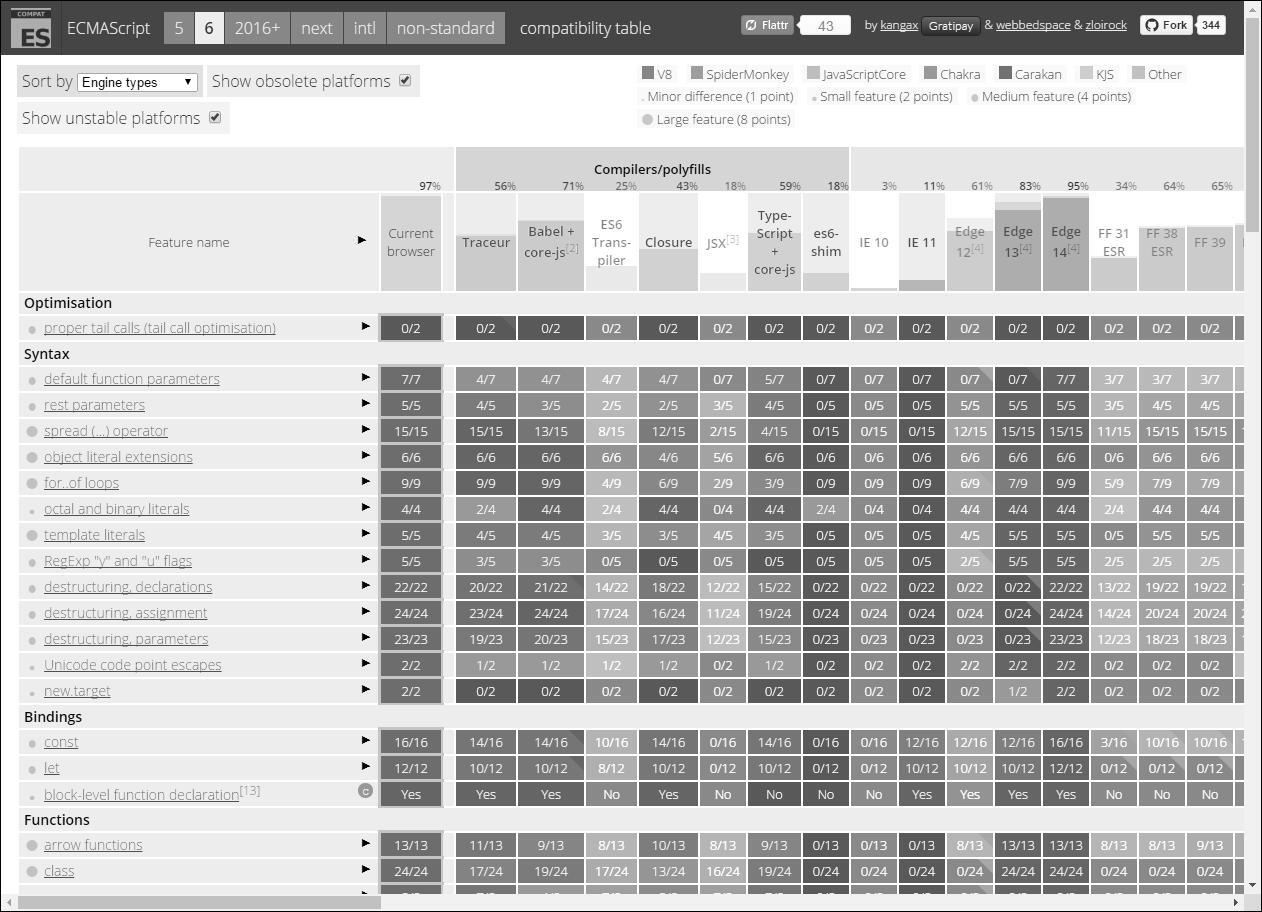This screenshot has height=912, width=1262.
Task: Expand spread operator row arrow
Action: point(366,429)
